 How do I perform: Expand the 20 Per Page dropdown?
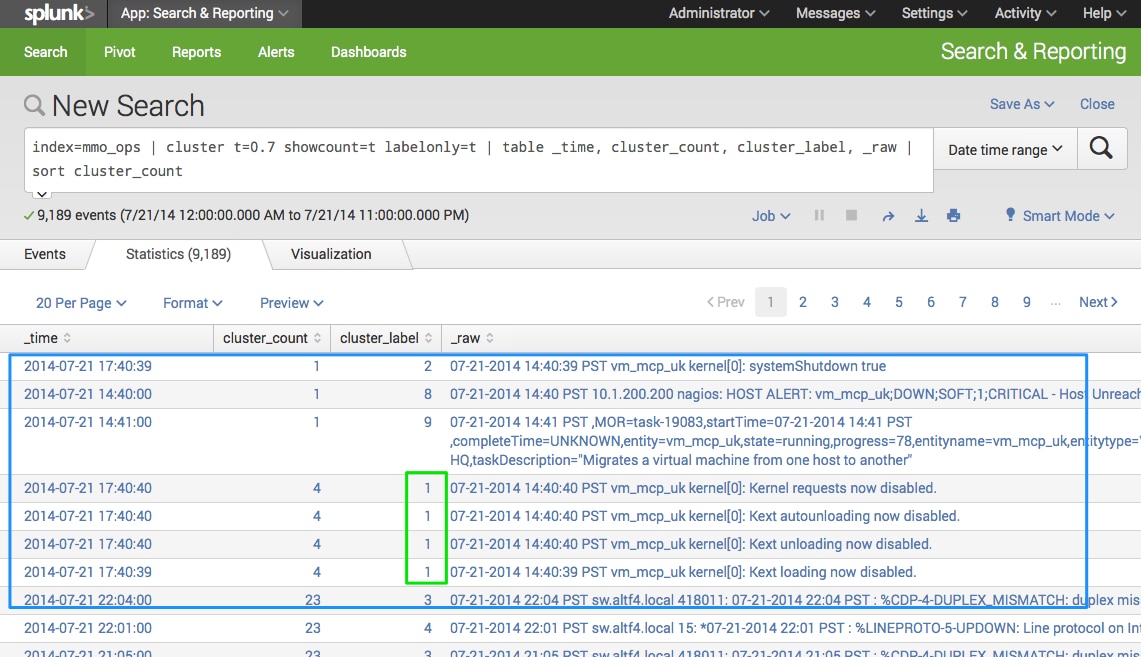81,303
